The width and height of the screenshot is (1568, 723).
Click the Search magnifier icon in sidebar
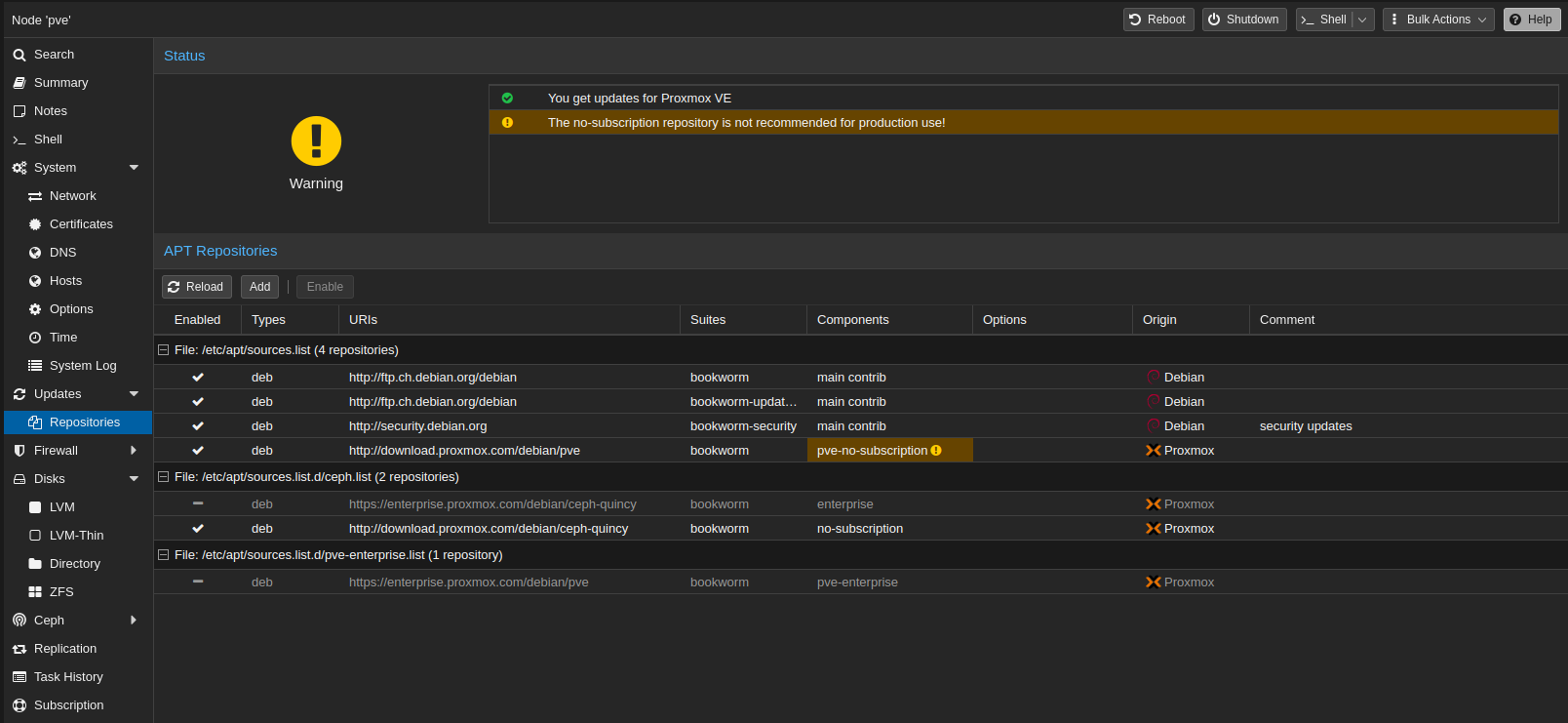19,55
